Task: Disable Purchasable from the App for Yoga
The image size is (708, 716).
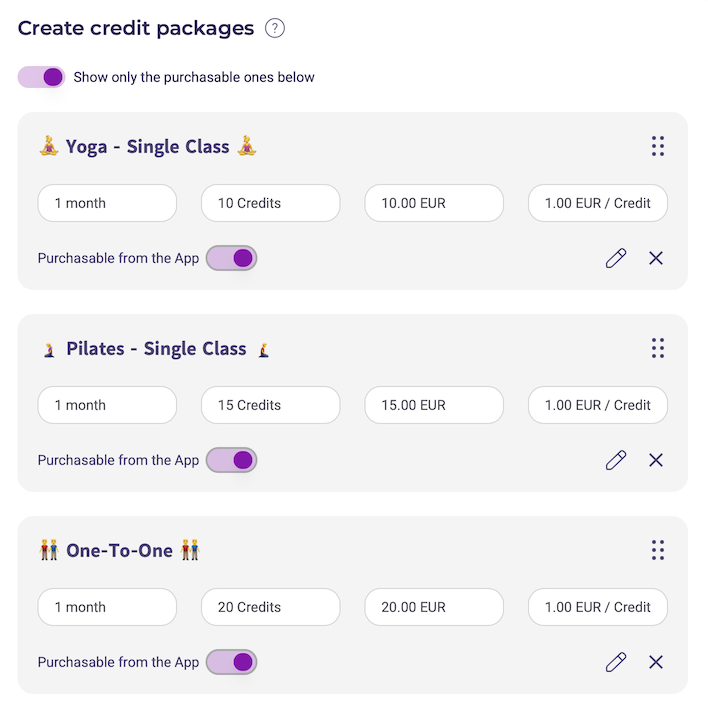Action: click(x=232, y=258)
